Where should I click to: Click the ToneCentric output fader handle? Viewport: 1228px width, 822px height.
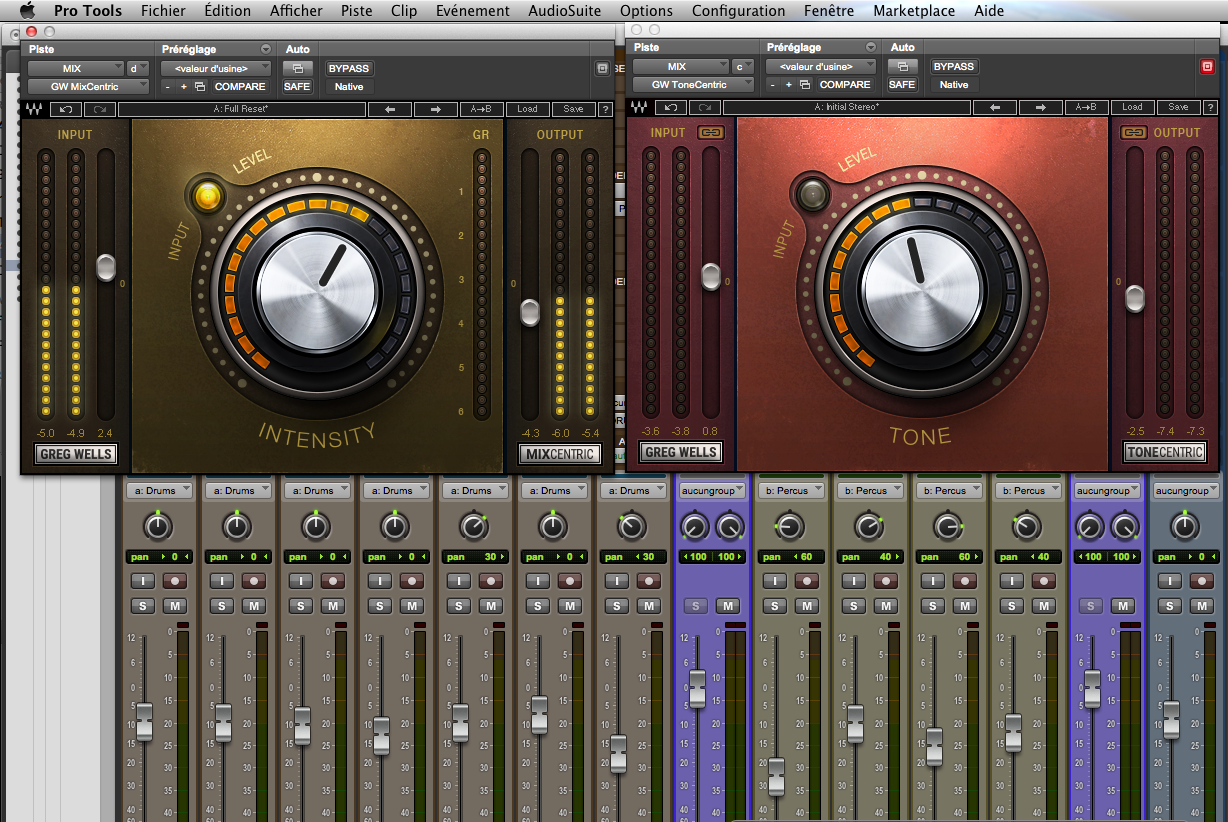1134,297
